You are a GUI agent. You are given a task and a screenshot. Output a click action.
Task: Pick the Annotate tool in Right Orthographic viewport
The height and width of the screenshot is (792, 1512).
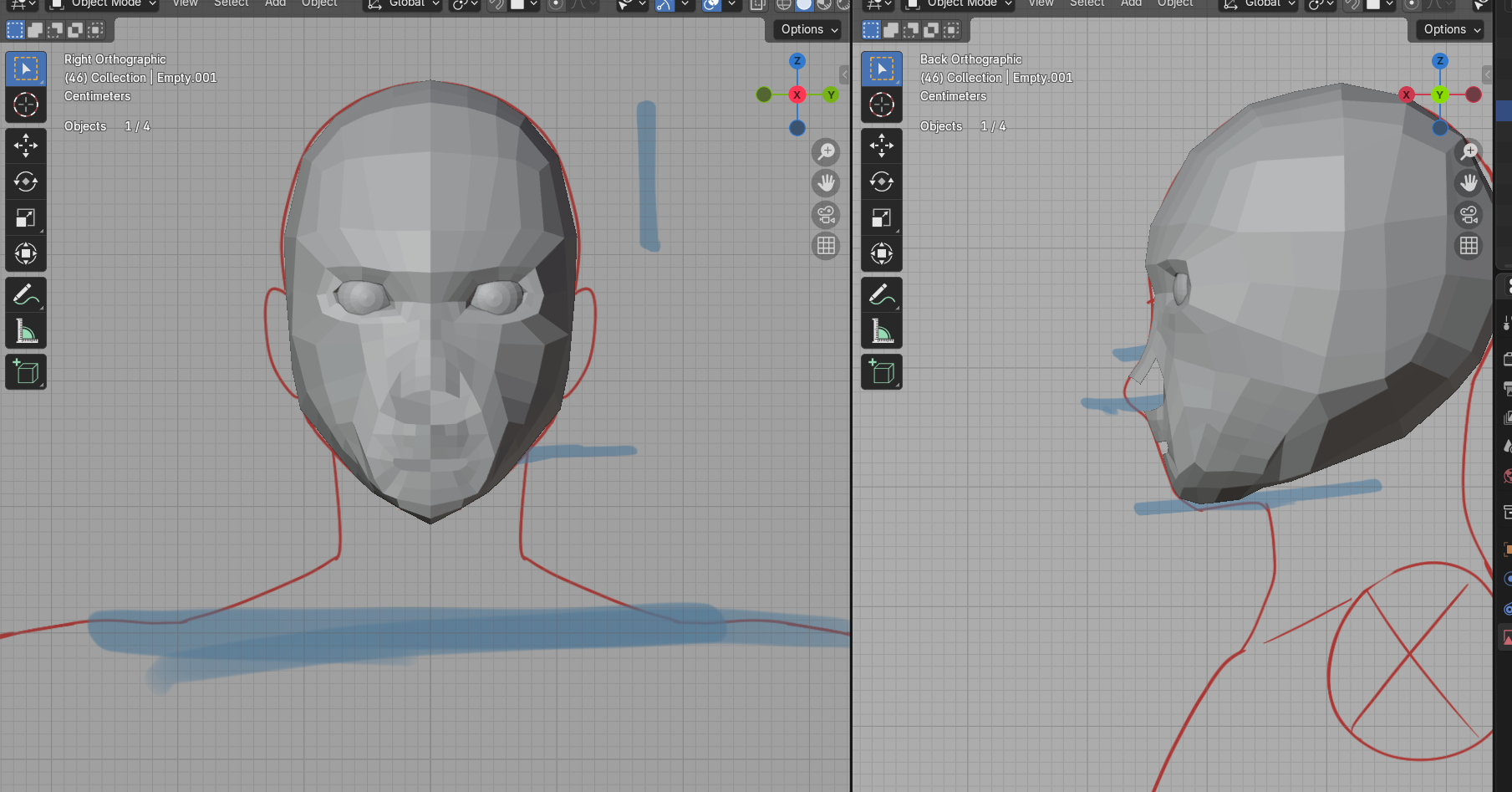(26, 295)
